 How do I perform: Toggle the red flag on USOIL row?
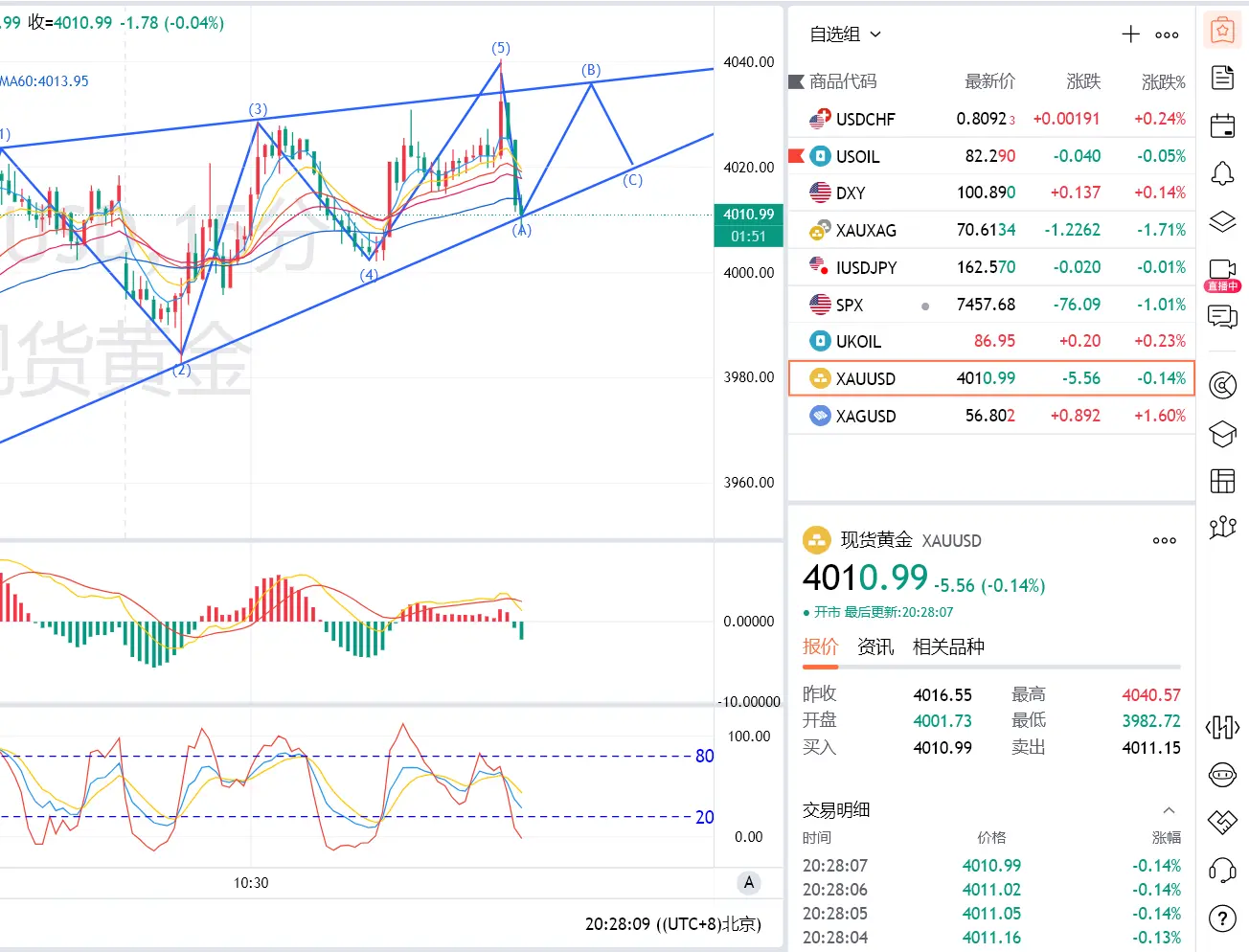pos(795,155)
